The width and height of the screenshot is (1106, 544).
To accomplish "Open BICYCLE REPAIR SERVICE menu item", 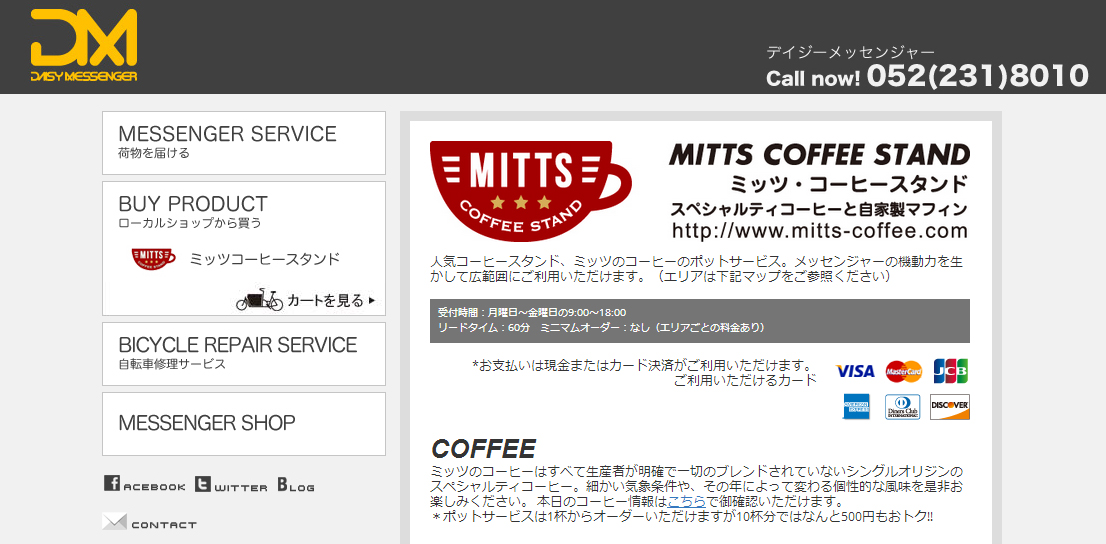I will (244, 353).
